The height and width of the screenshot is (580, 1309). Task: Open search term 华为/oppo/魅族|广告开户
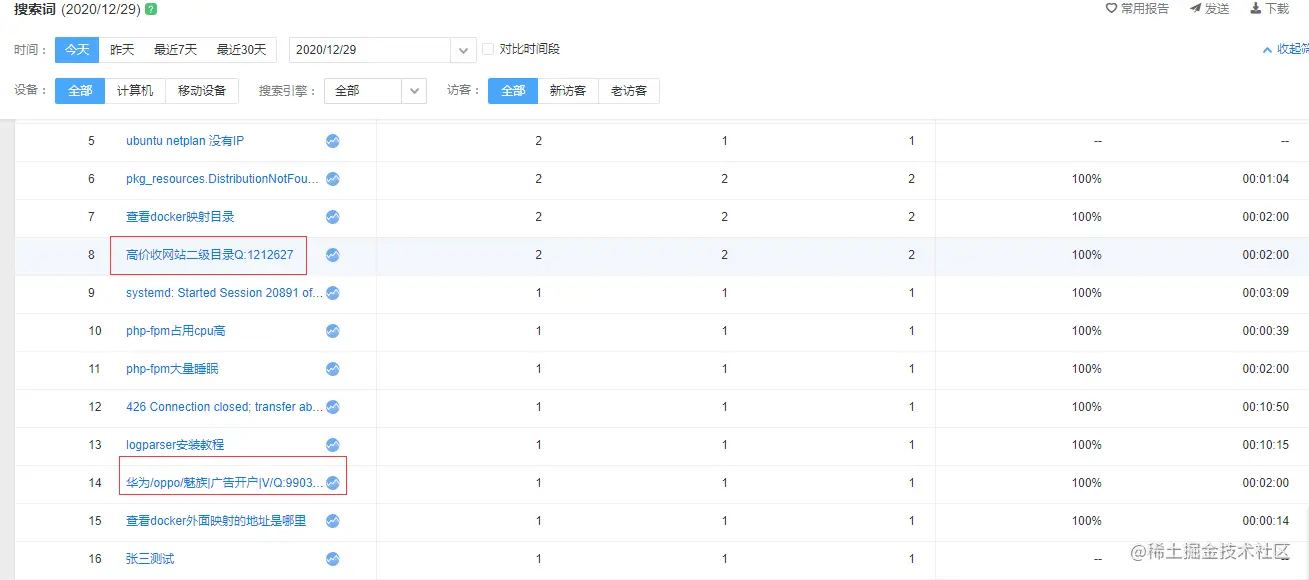click(225, 483)
